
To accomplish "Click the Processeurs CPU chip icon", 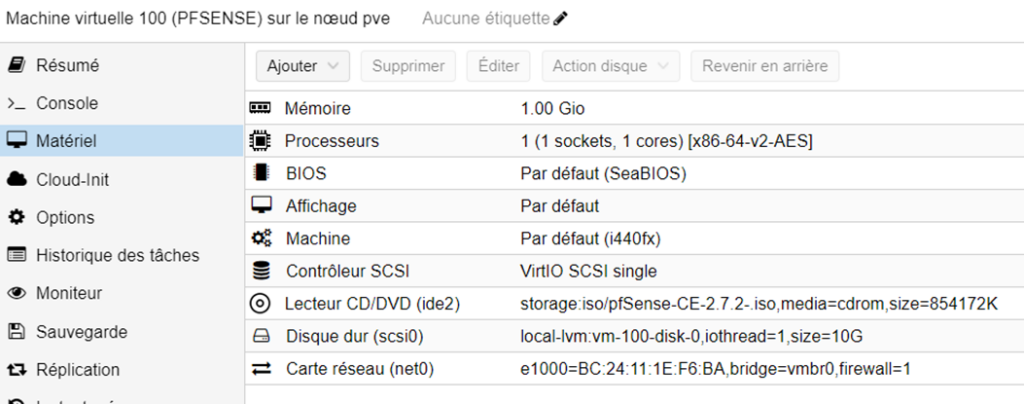I will [260, 141].
